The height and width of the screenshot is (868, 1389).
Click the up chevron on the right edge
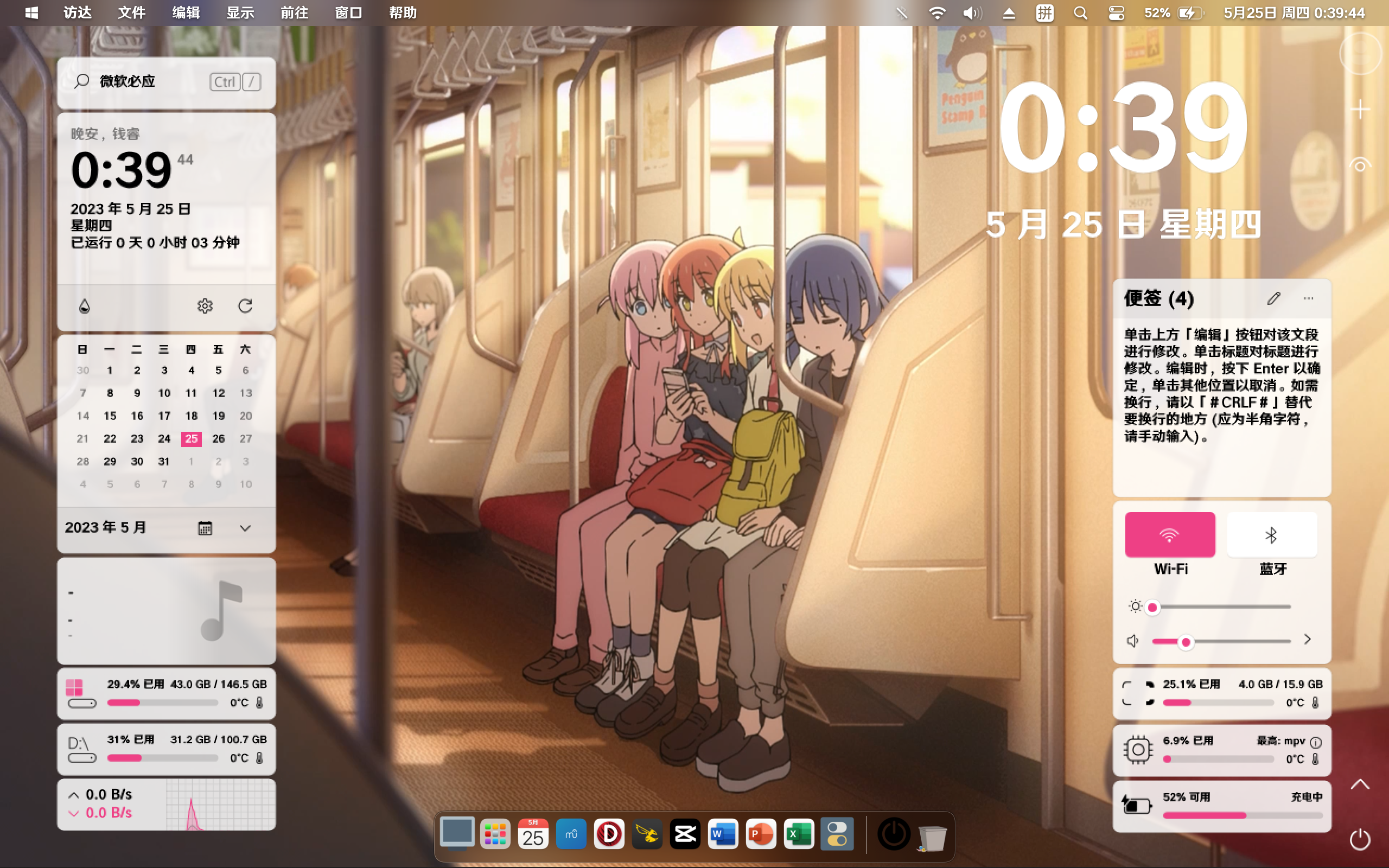1360,784
